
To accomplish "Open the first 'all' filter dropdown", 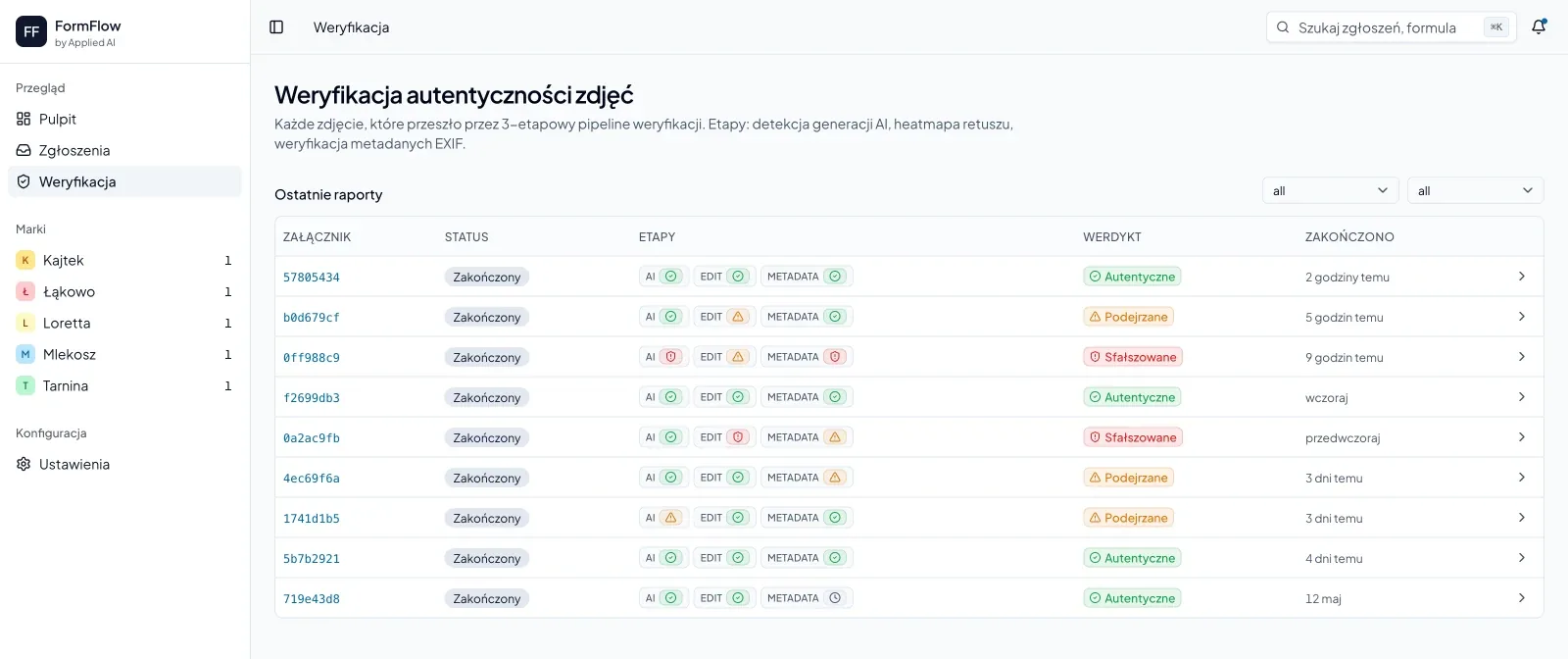I will [1331, 190].
